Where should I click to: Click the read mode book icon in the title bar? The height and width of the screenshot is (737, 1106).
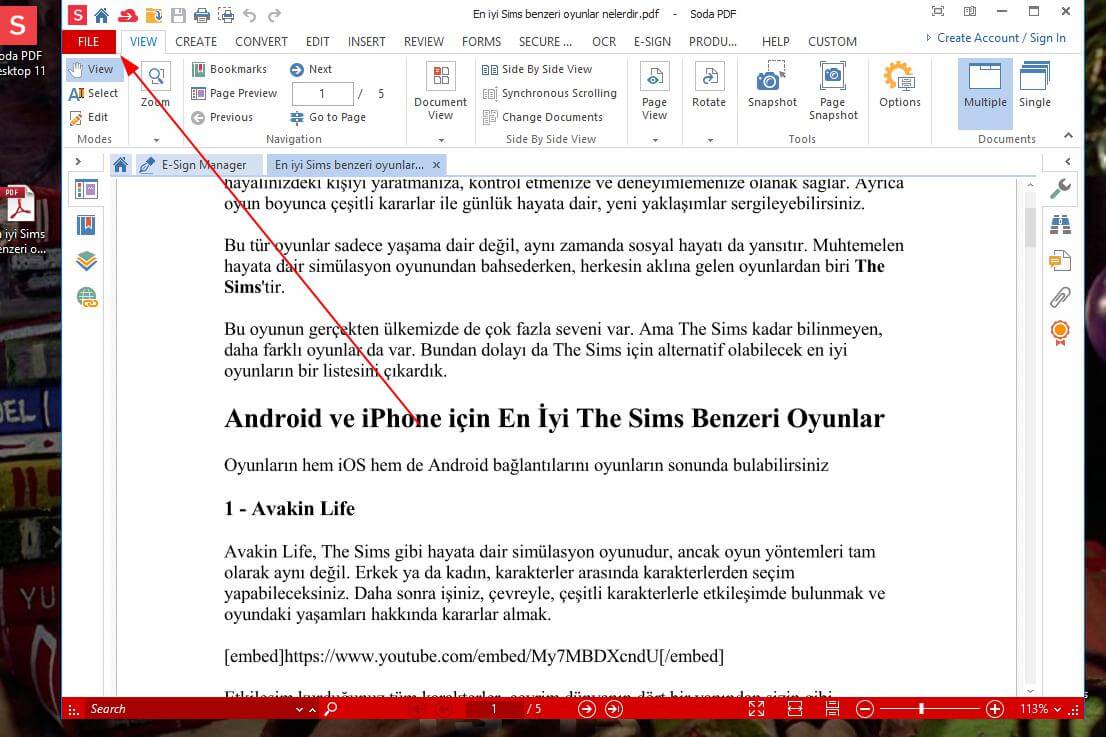pyautogui.click(x=970, y=11)
